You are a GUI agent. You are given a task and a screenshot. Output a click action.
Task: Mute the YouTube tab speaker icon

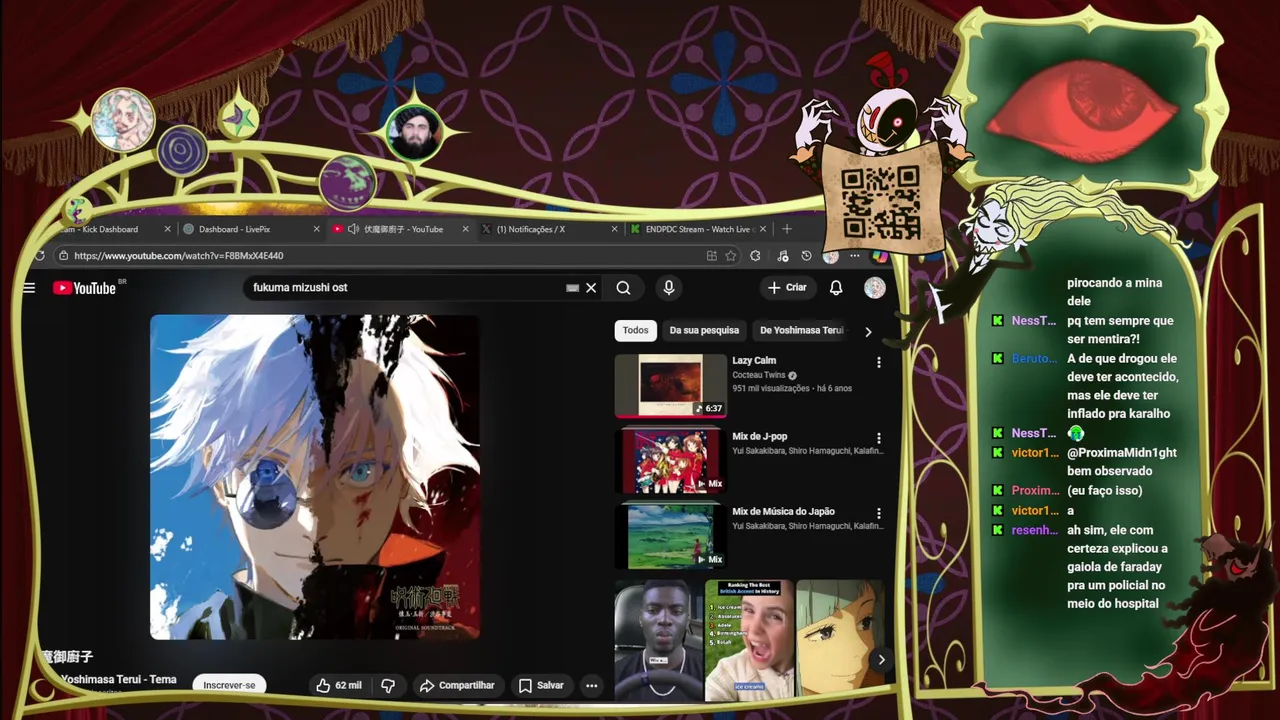click(x=353, y=229)
